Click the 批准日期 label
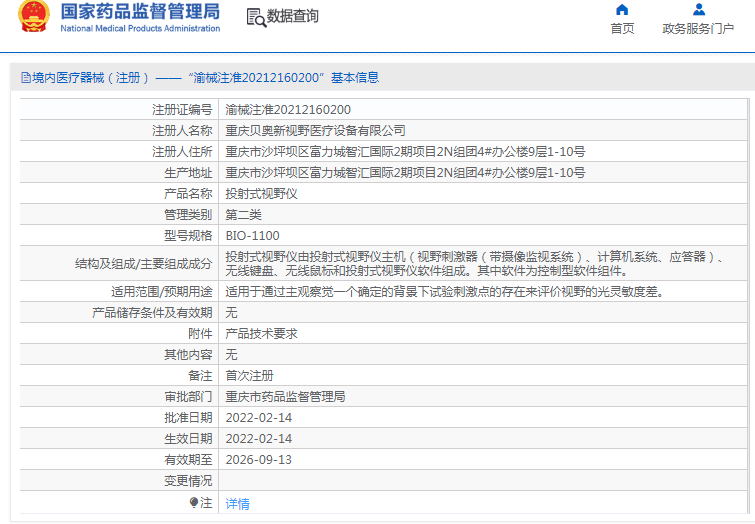This screenshot has height=524, width=755. (x=188, y=418)
